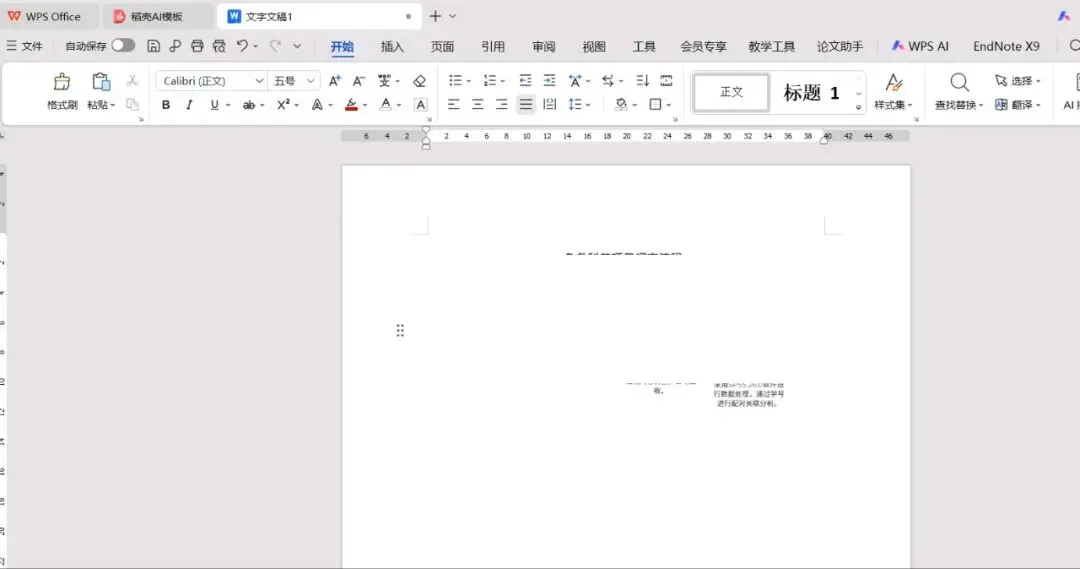Viewport: 1080px width, 569px height.
Task: Open the Tools (工具) tab
Action: (x=644, y=47)
